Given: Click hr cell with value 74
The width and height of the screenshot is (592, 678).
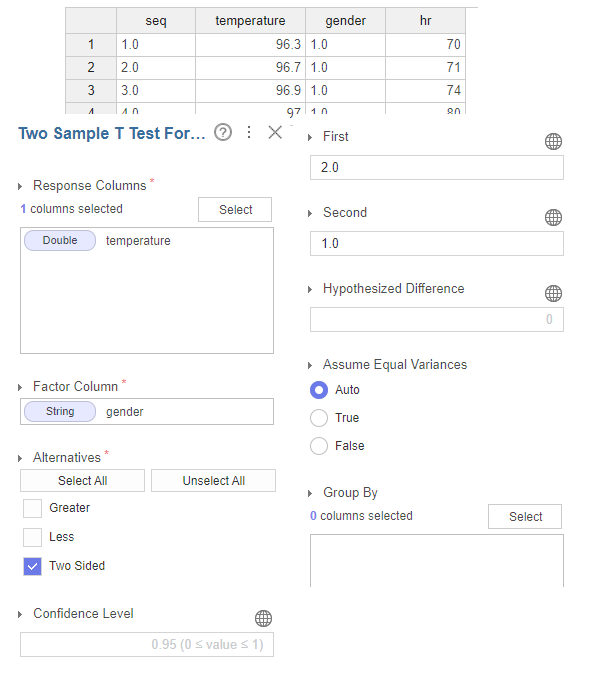Looking at the screenshot, I should click(425, 90).
